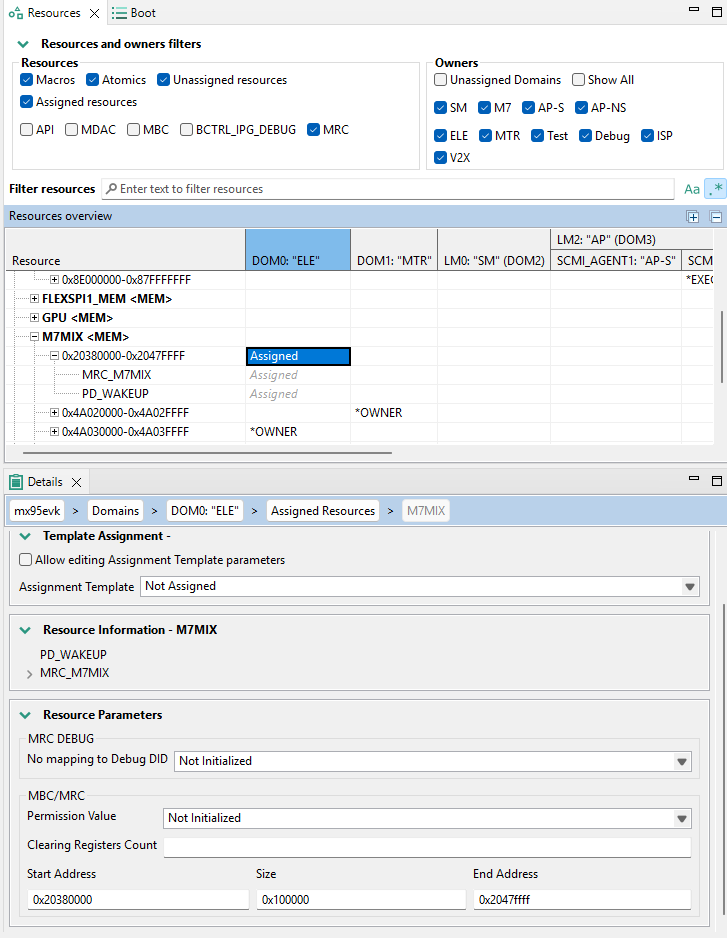Click the Collapse All icon in Resources overview
This screenshot has width=727, height=938.
[x=716, y=217]
